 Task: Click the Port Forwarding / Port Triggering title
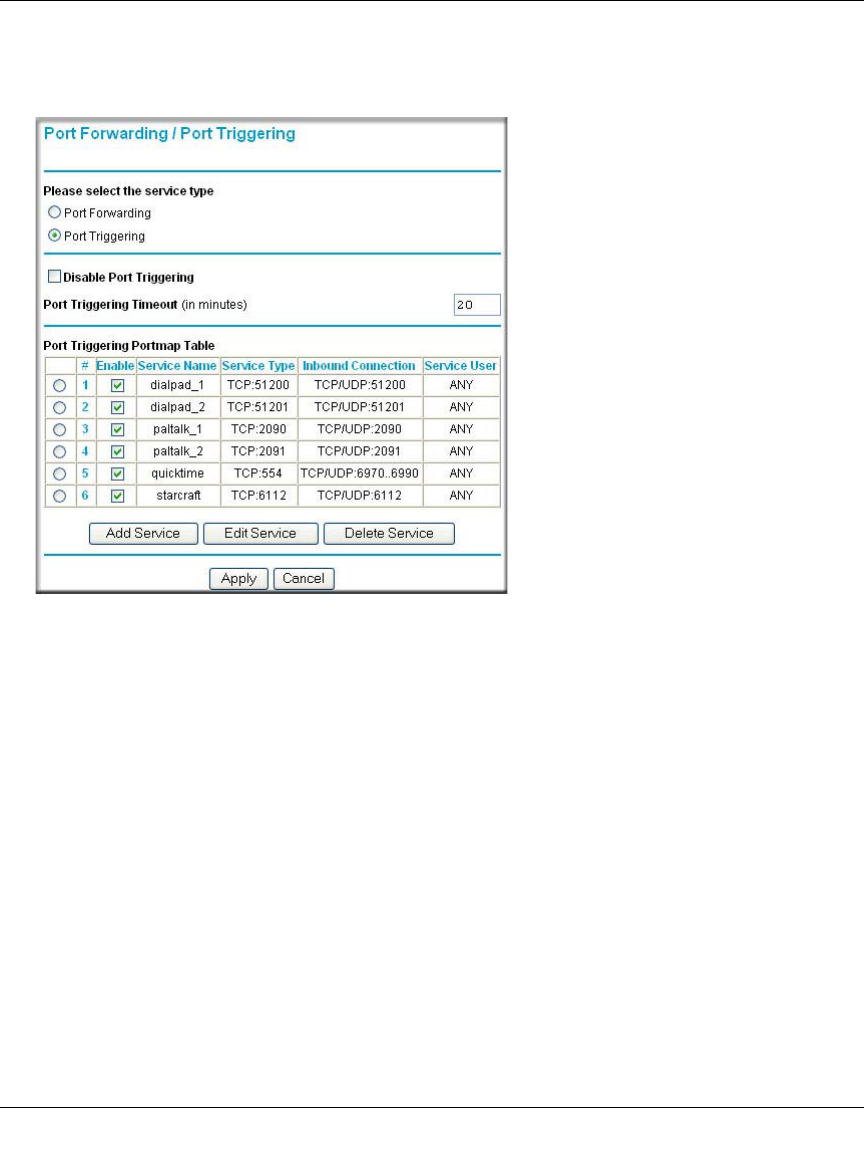click(169, 134)
